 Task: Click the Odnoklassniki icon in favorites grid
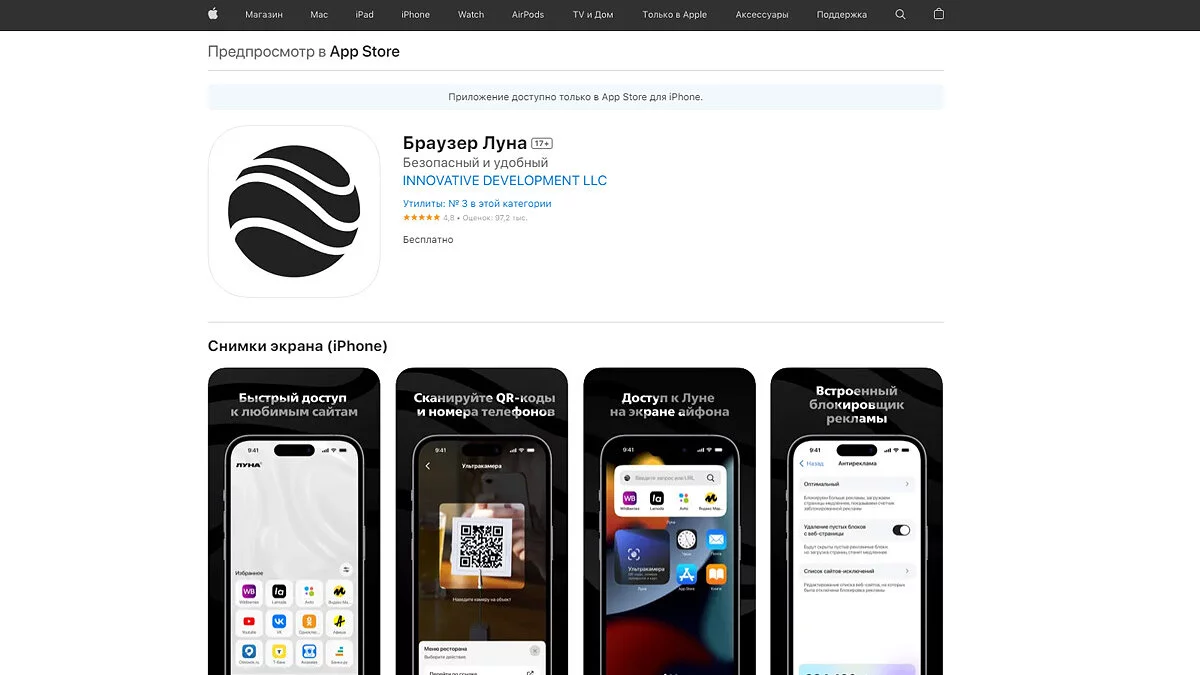[309, 621]
